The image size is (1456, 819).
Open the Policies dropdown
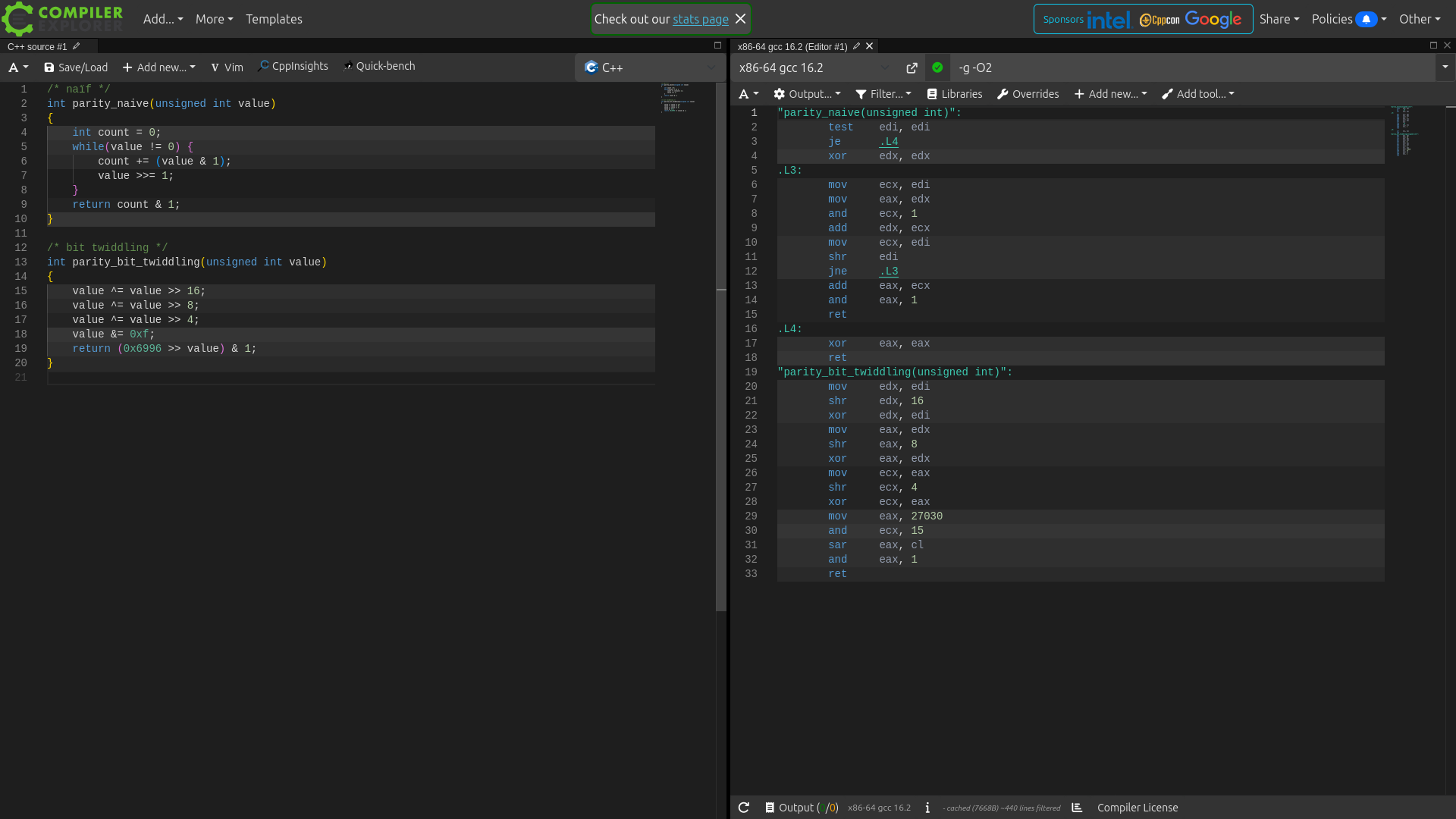click(x=1349, y=19)
